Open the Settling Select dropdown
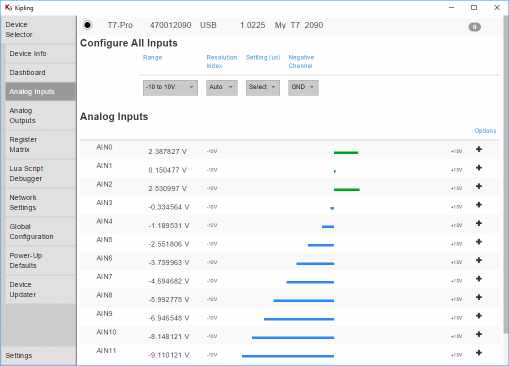The height and width of the screenshot is (366, 509). [263, 88]
